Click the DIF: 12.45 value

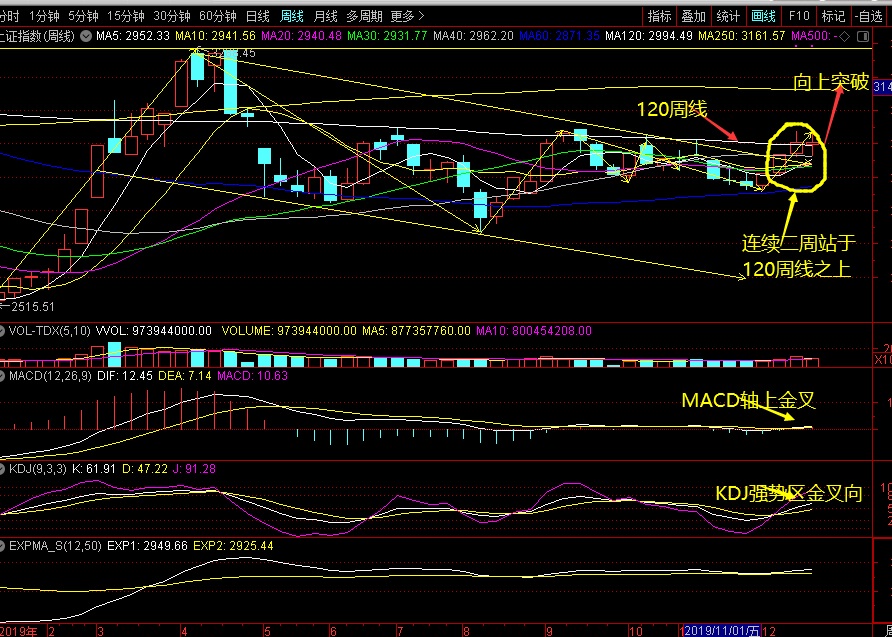coord(125,375)
